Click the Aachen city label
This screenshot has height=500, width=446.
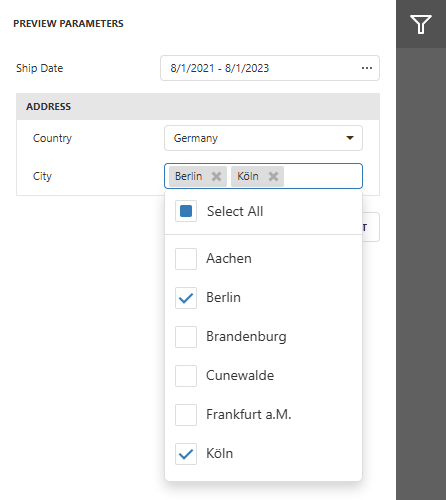point(229,259)
